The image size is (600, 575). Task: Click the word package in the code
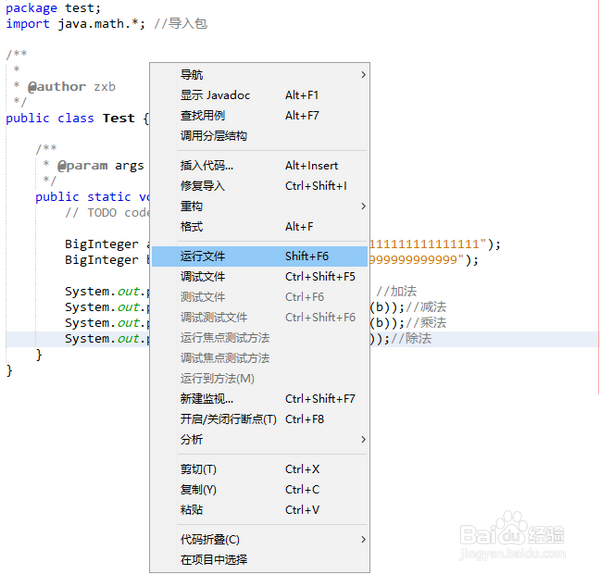point(31,8)
